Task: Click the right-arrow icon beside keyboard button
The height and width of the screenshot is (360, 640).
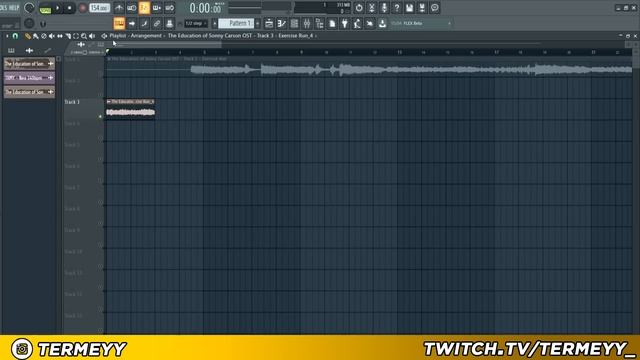Action: (x=132, y=24)
